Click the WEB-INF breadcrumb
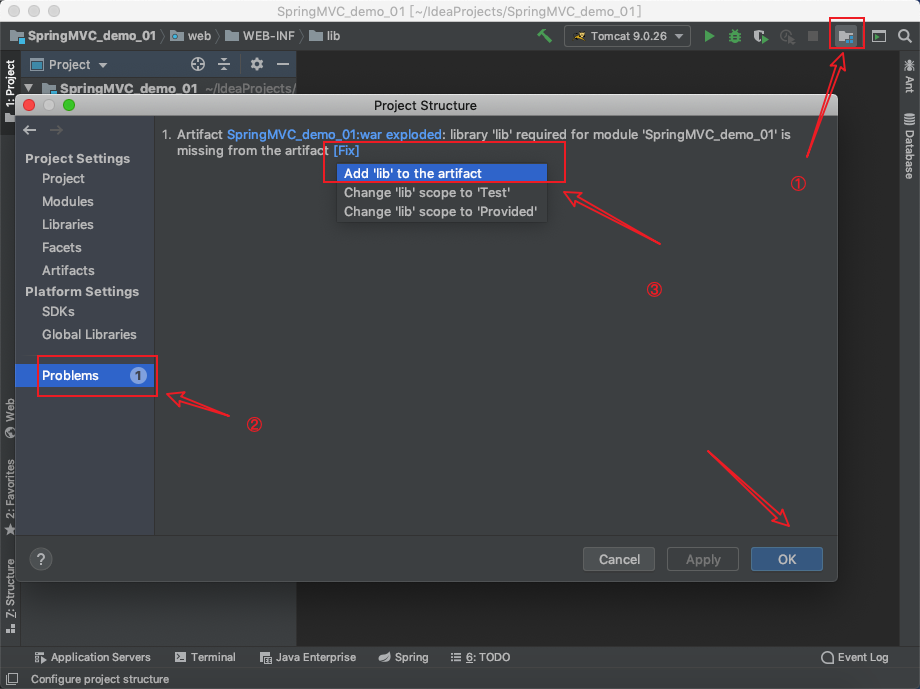 click(x=260, y=36)
